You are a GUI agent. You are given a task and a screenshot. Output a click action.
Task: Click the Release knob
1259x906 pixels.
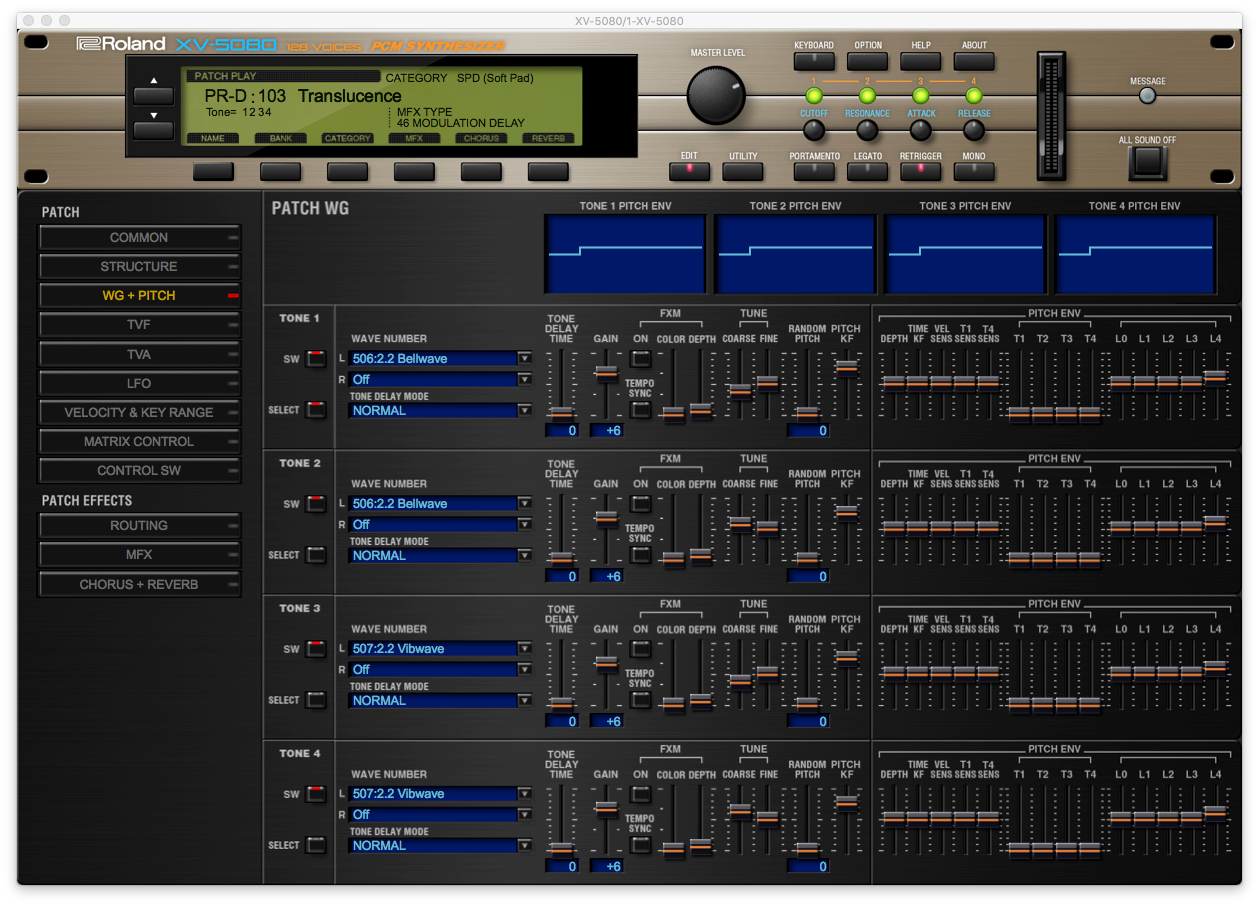[974, 130]
